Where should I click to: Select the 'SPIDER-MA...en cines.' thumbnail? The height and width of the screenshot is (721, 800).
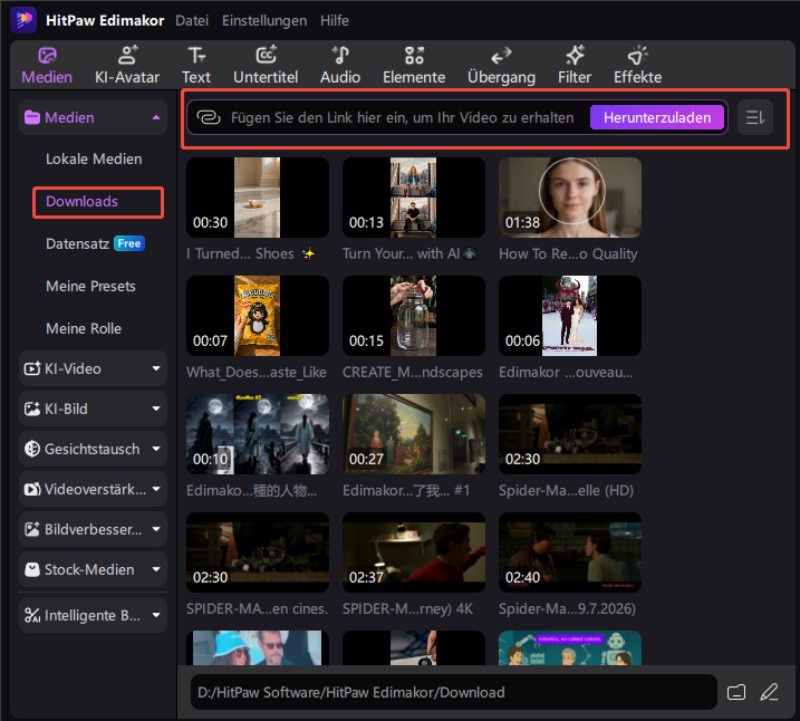[257, 553]
